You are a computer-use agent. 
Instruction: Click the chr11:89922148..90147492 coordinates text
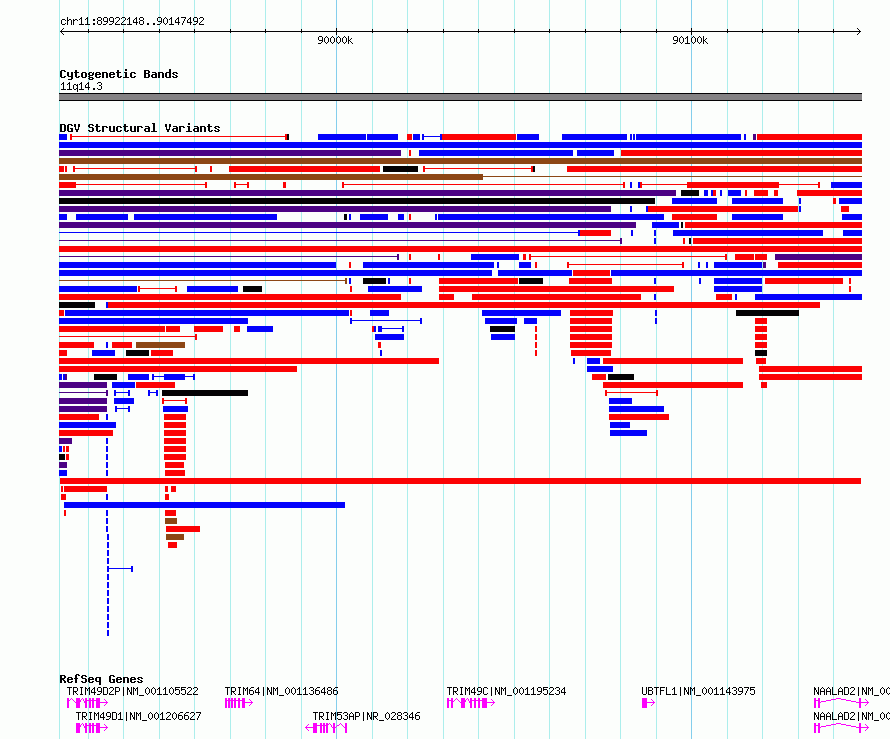click(132, 22)
